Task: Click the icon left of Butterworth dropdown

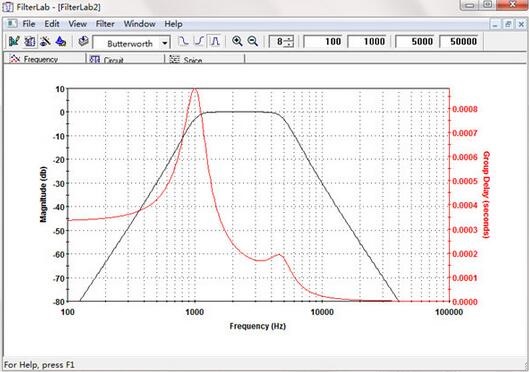Action: click(83, 41)
